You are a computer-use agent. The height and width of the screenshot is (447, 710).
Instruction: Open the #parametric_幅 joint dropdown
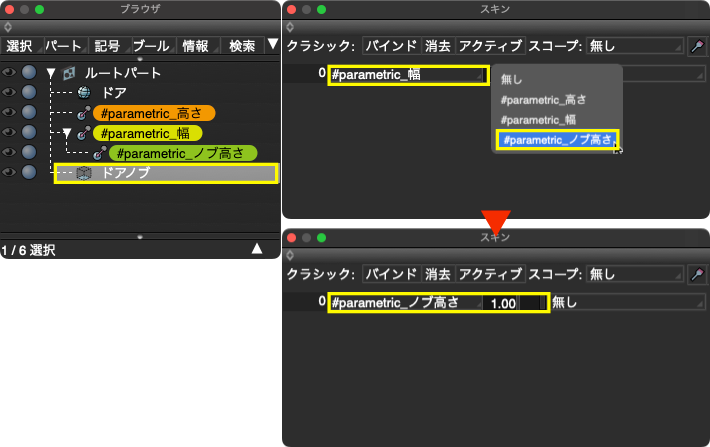[408, 75]
